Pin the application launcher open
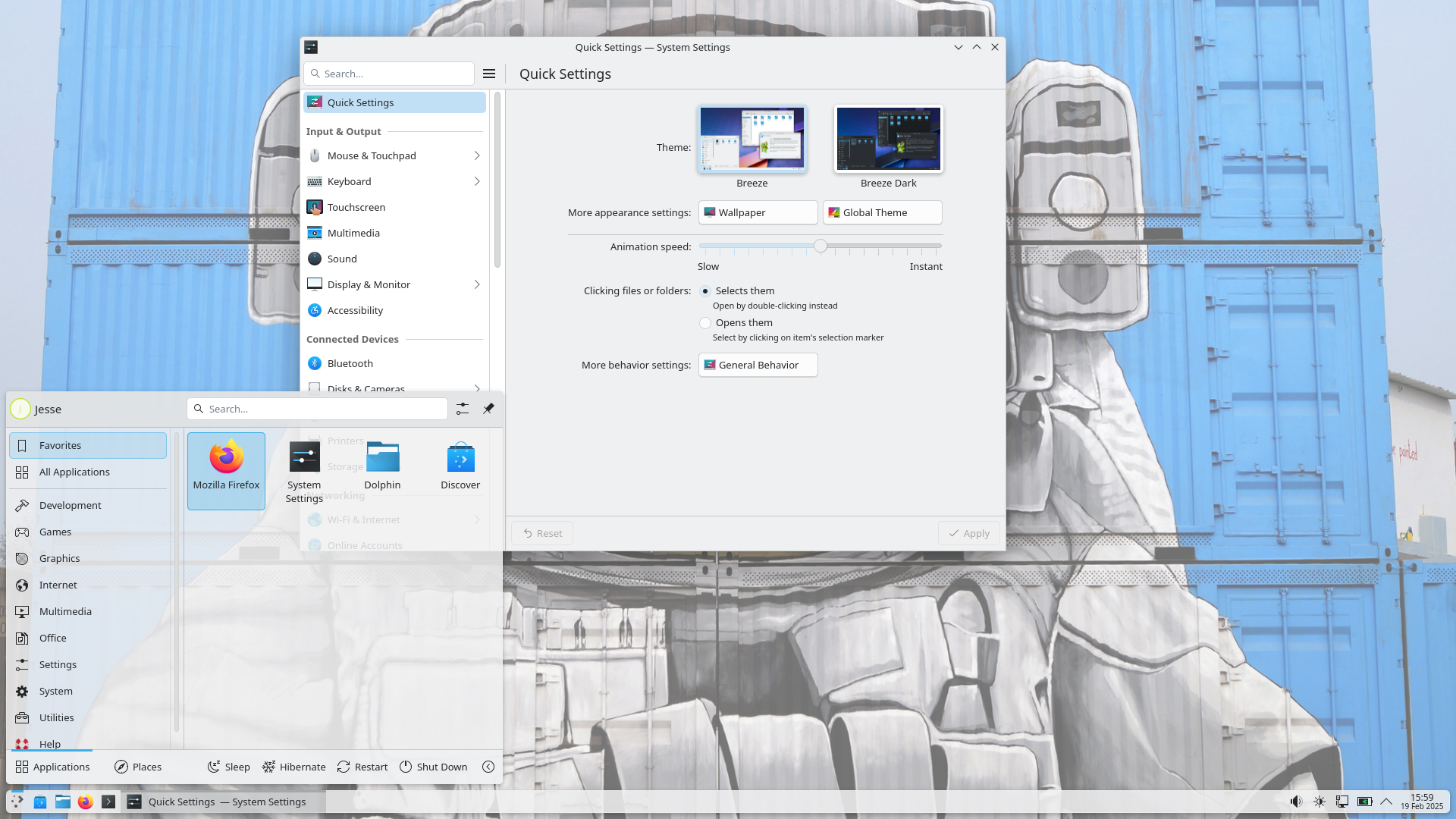The height and width of the screenshot is (819, 1456). (x=488, y=409)
